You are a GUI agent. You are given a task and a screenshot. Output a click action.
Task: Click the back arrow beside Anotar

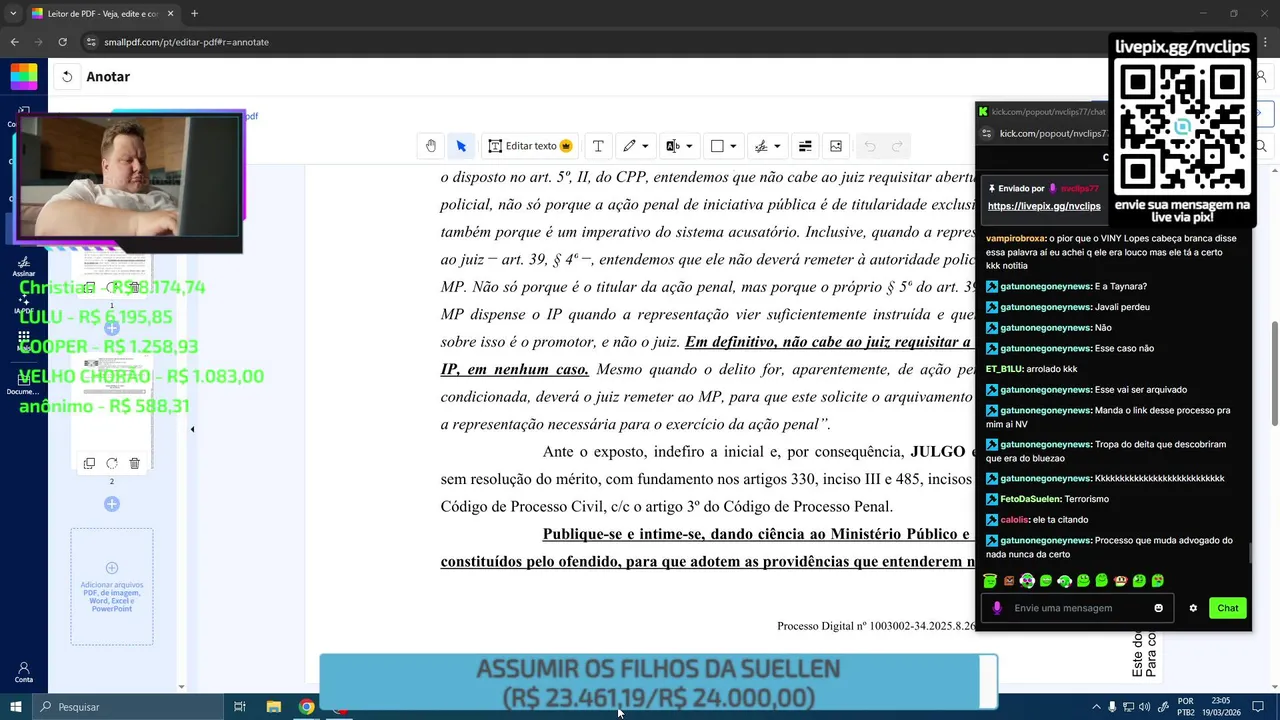tap(67, 76)
